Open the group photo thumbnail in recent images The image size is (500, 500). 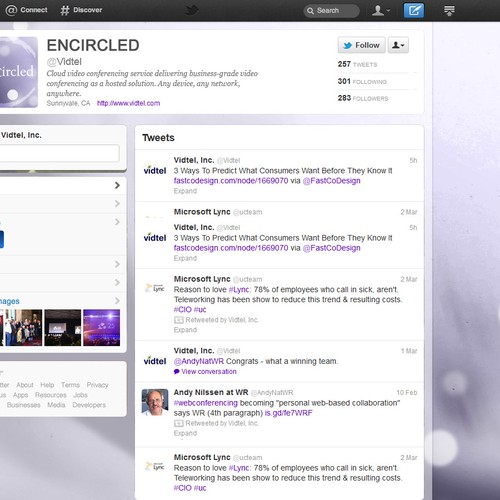(x=24, y=327)
